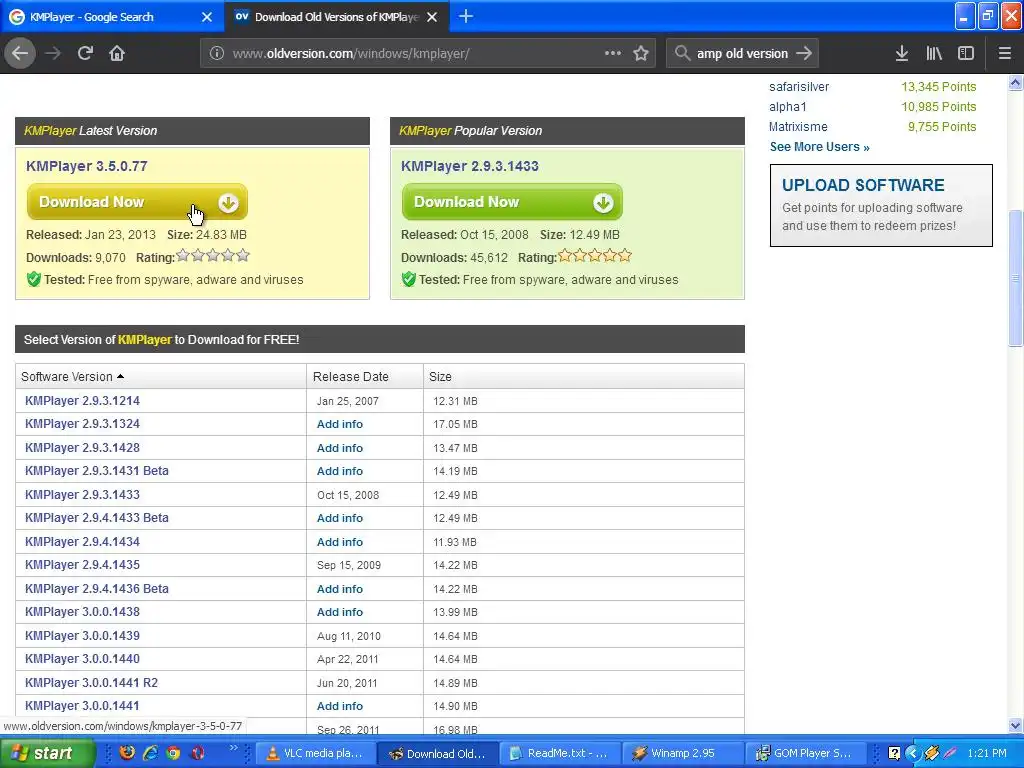Image resolution: width=1024 pixels, height=768 pixels.
Task: Open KMPlayer 2.9.4.1434 link
Action: (x=82, y=542)
